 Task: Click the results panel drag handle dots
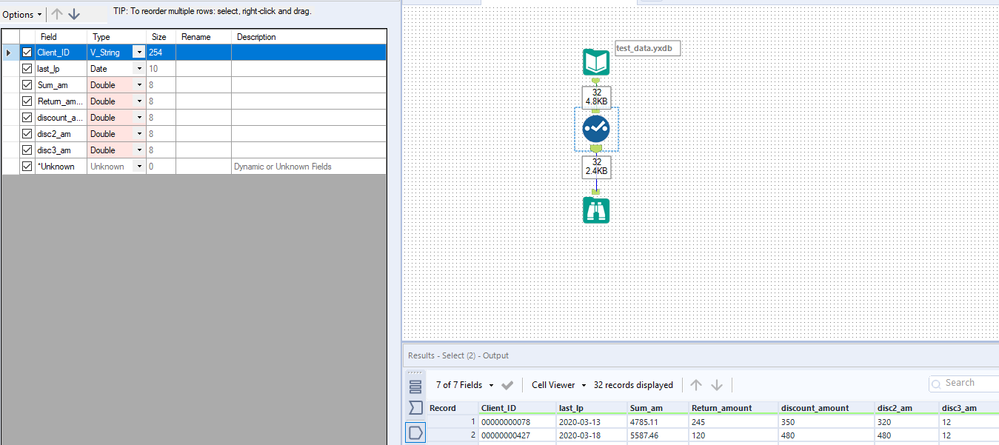pyautogui.click(x=415, y=372)
